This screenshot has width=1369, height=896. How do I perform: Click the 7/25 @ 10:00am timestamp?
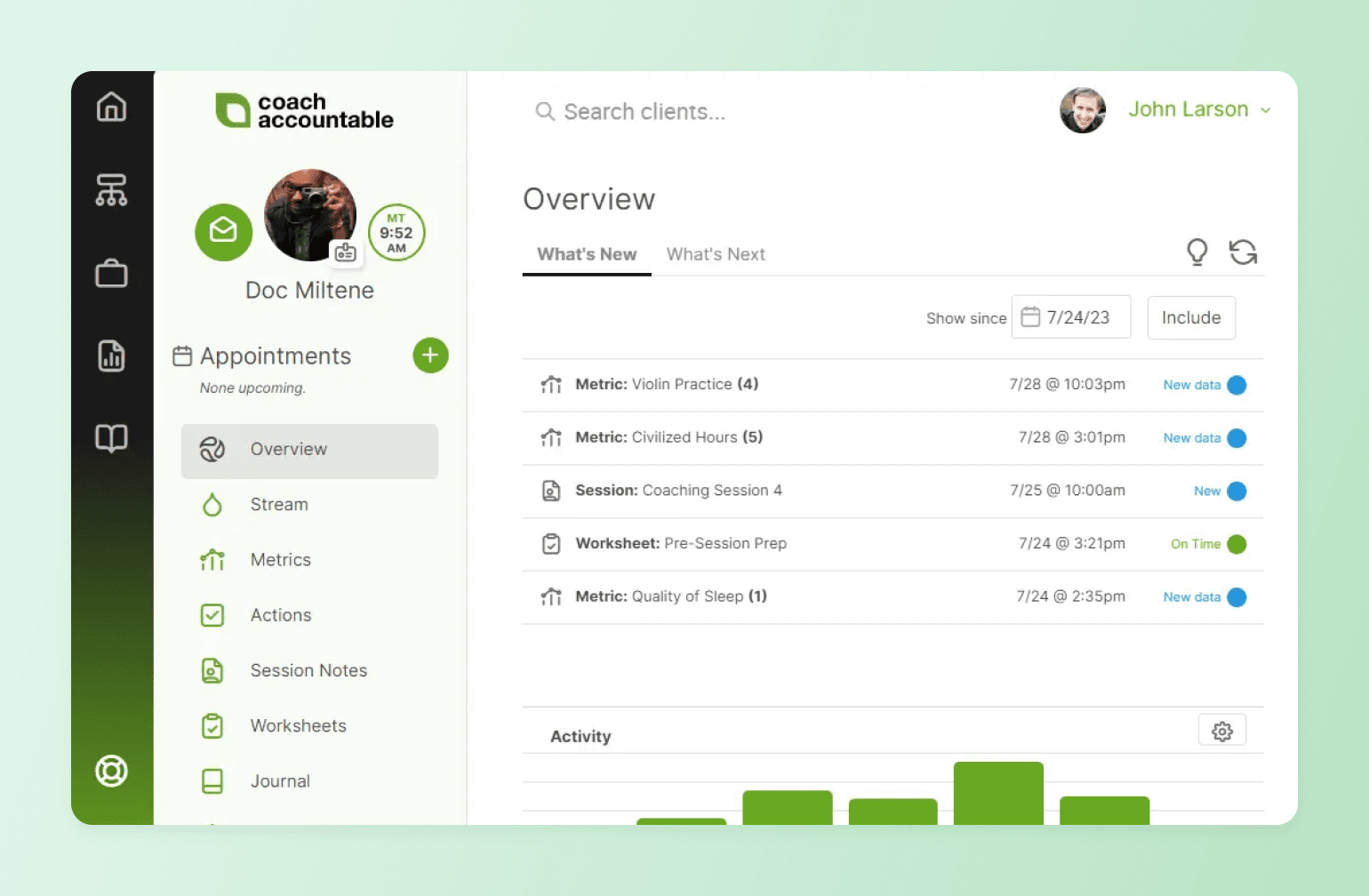pos(1067,491)
